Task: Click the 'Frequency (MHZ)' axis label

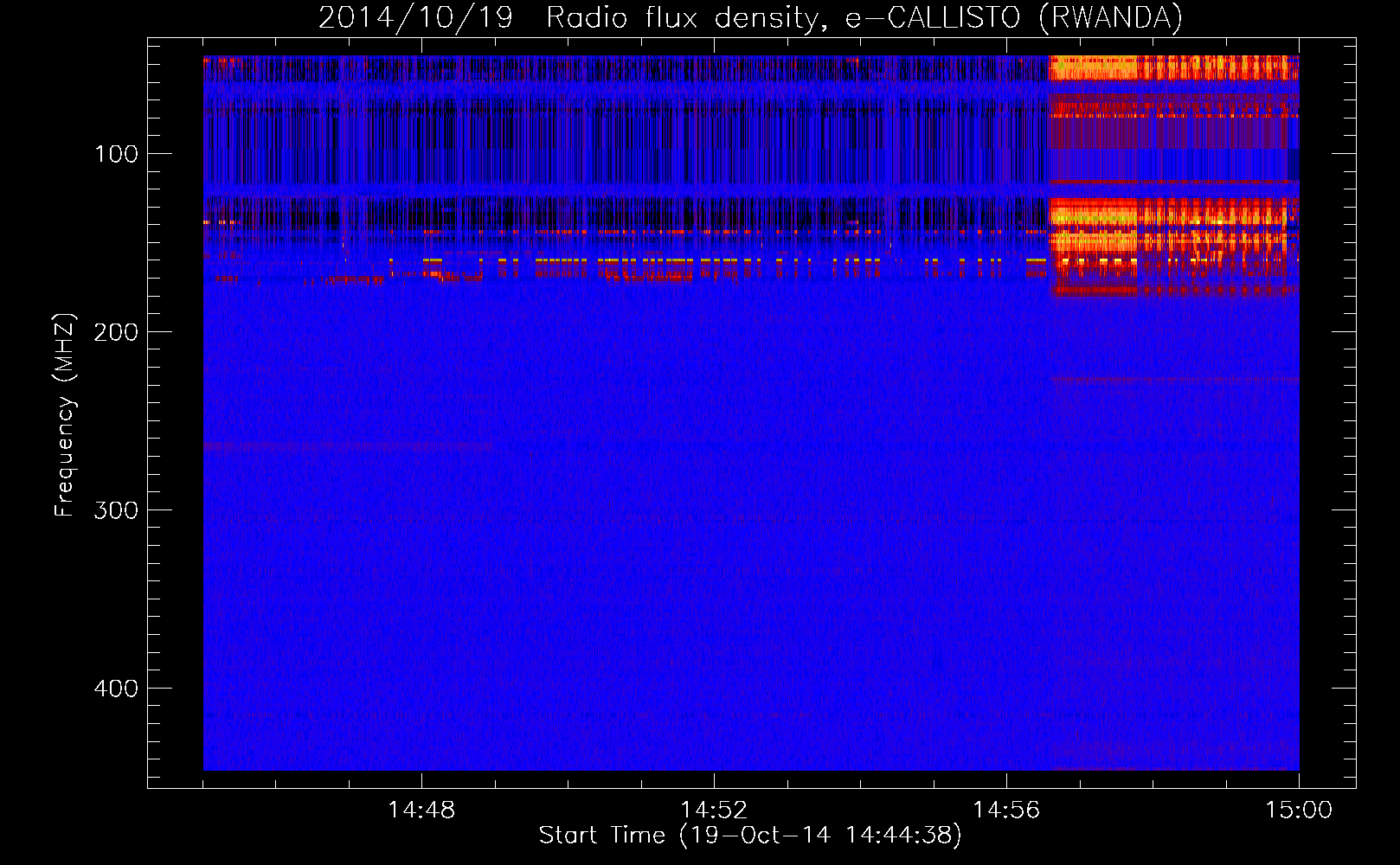Action: pos(65,415)
